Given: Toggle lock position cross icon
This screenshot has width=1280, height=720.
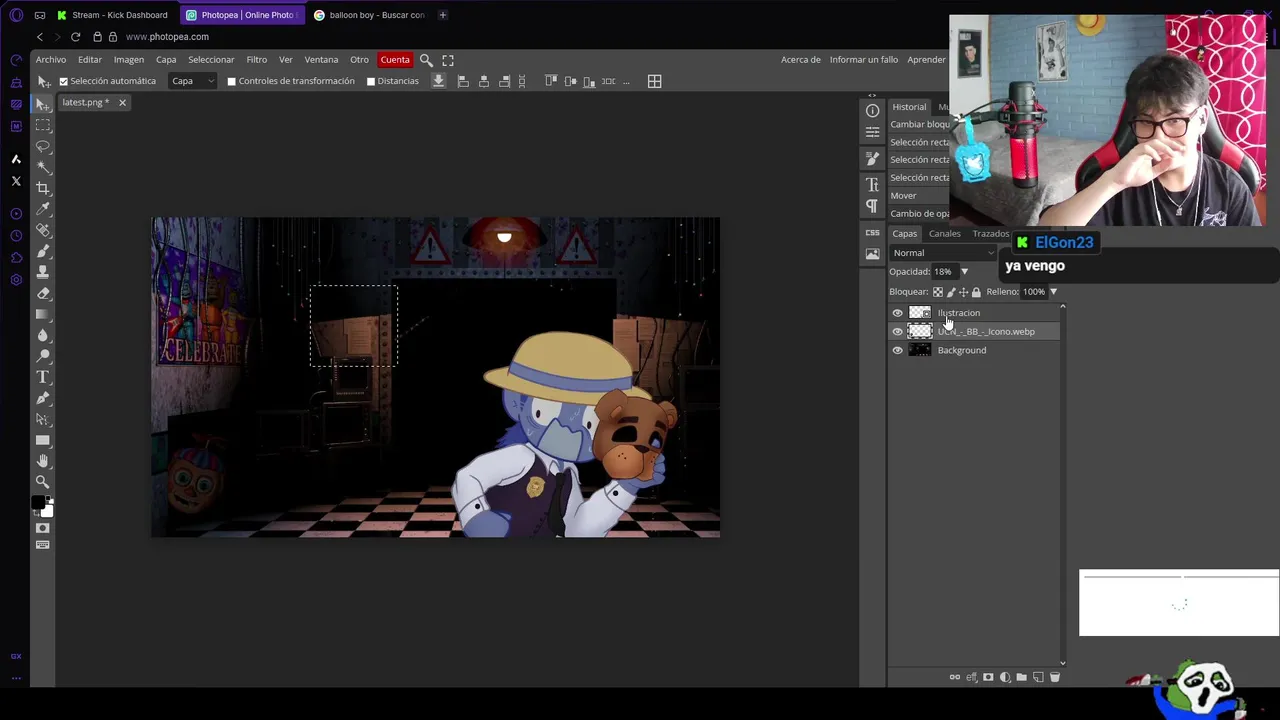Looking at the screenshot, I should [x=963, y=292].
